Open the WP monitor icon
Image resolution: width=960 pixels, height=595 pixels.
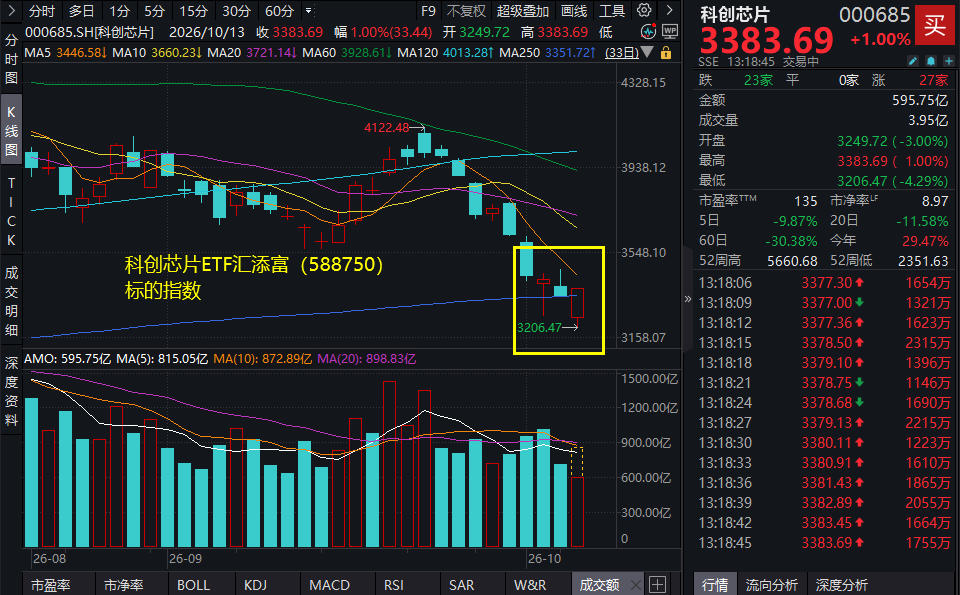pos(670,32)
